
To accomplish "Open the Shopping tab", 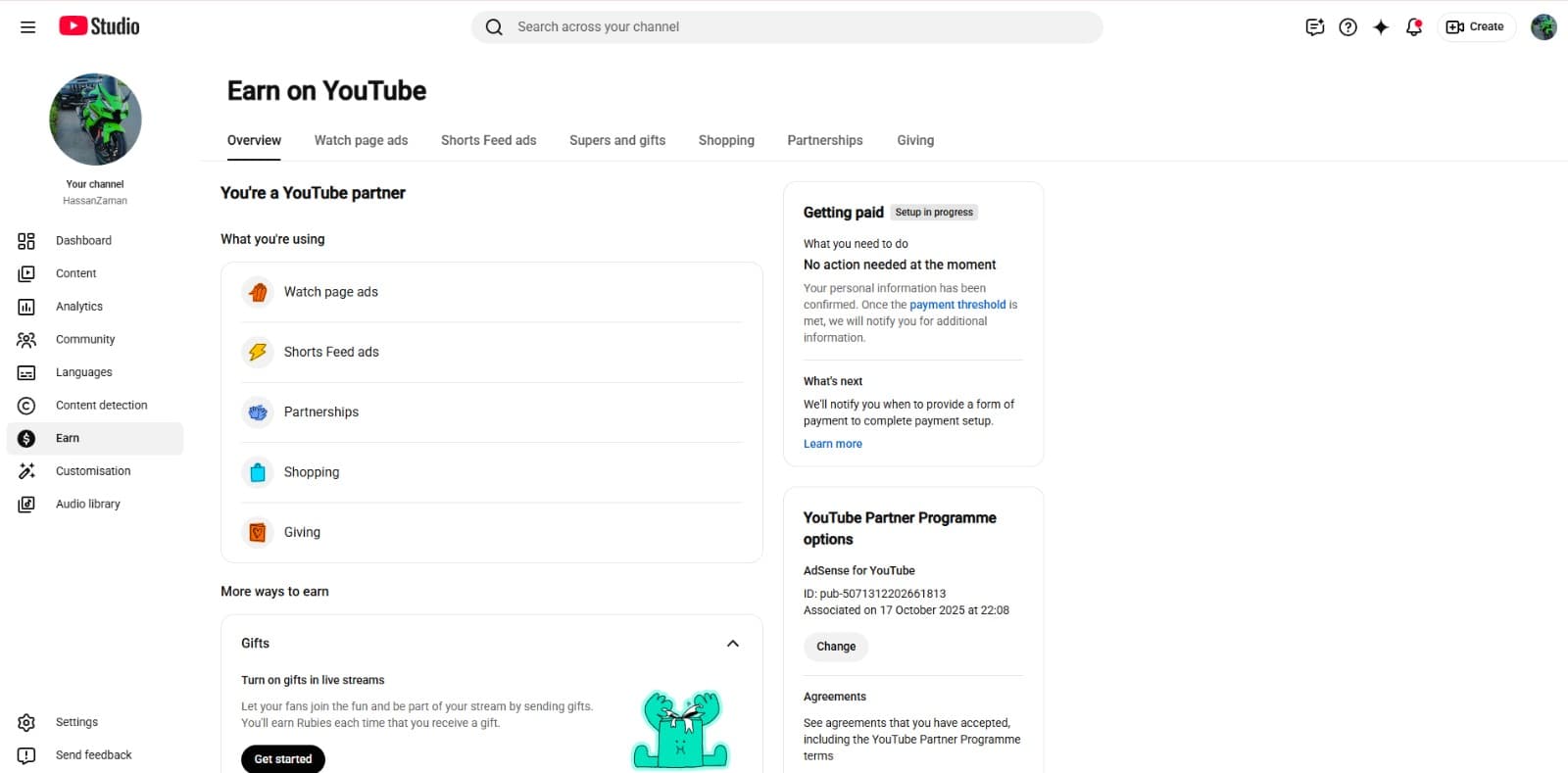I will [726, 140].
